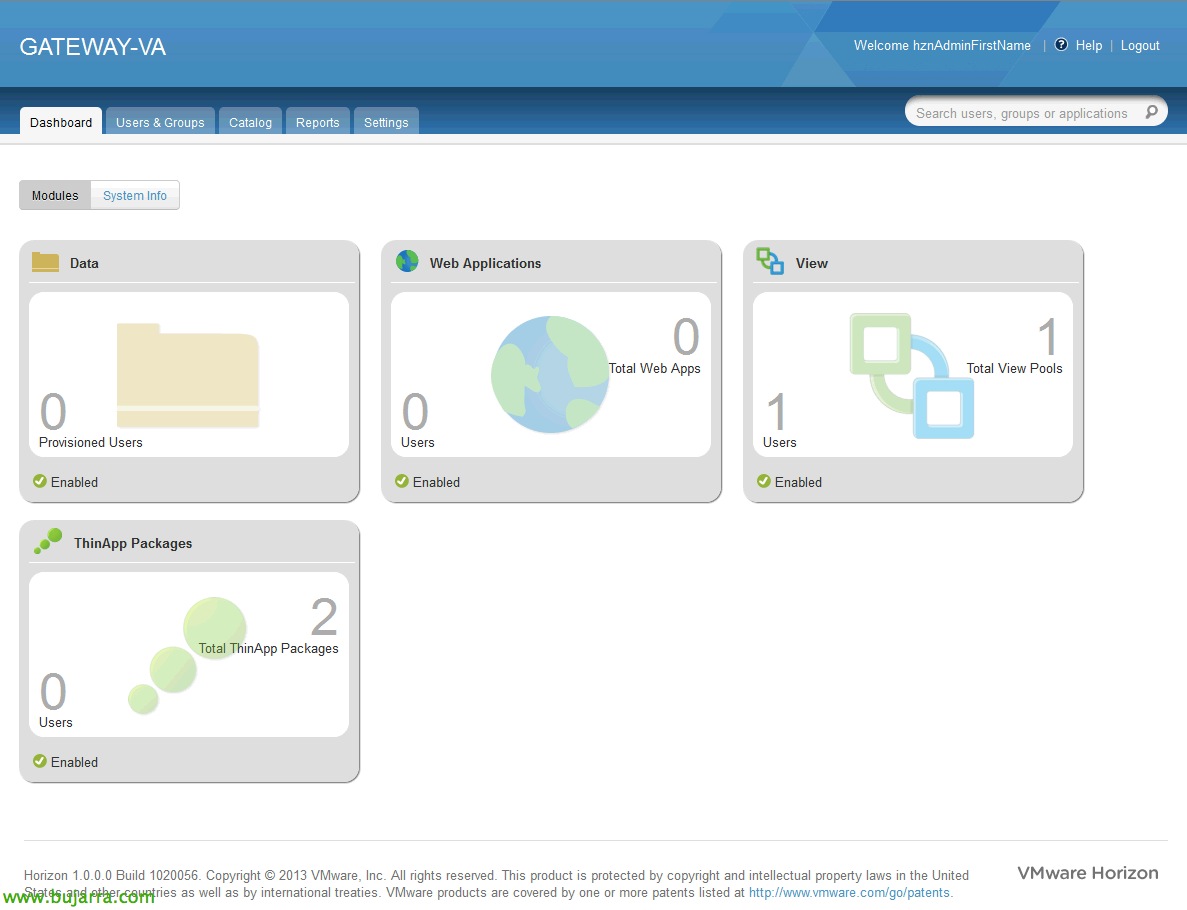Click the green Enabled checkmark under View
The width and height of the screenshot is (1187, 910).
coord(764,481)
